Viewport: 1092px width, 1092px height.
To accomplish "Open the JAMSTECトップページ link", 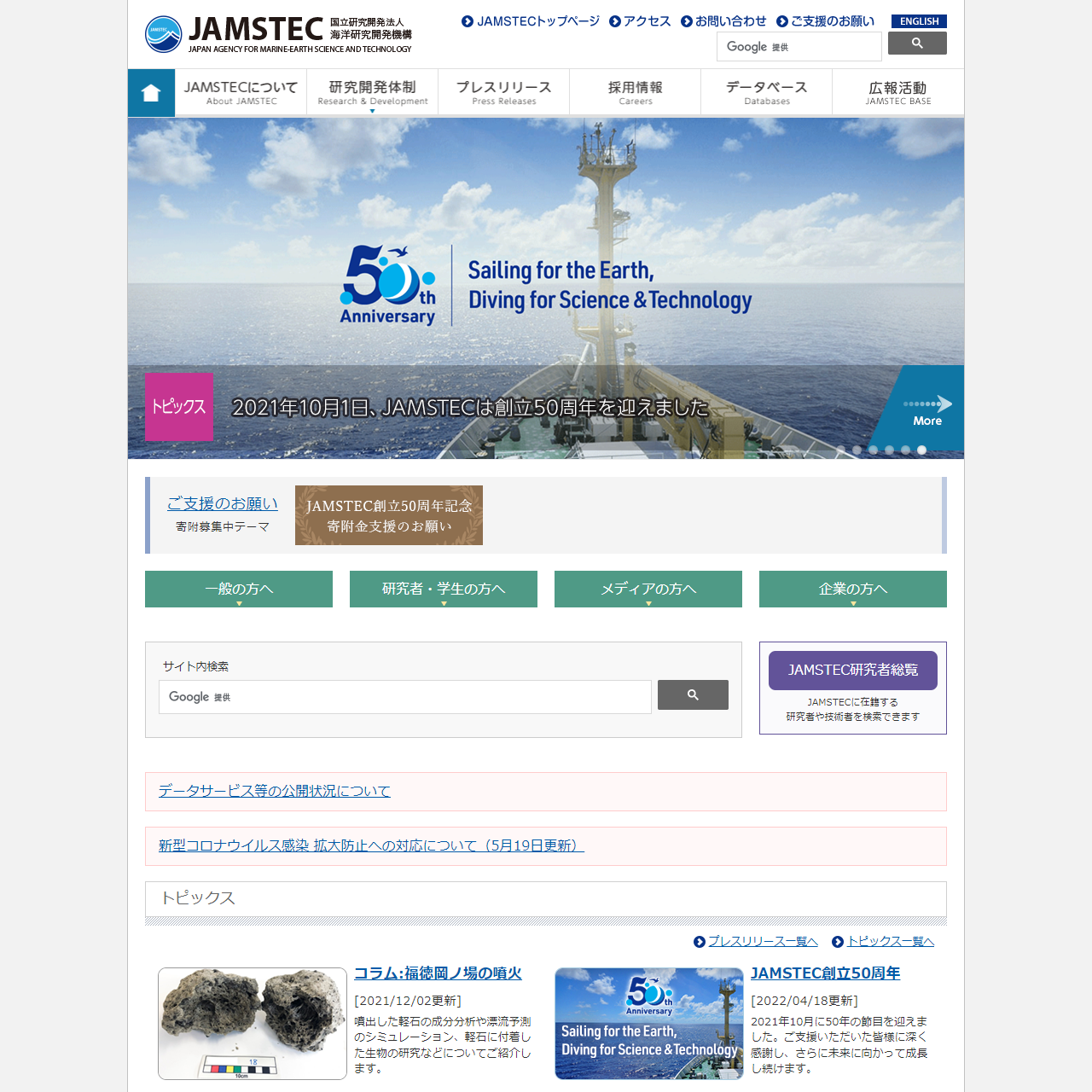I will (x=538, y=21).
